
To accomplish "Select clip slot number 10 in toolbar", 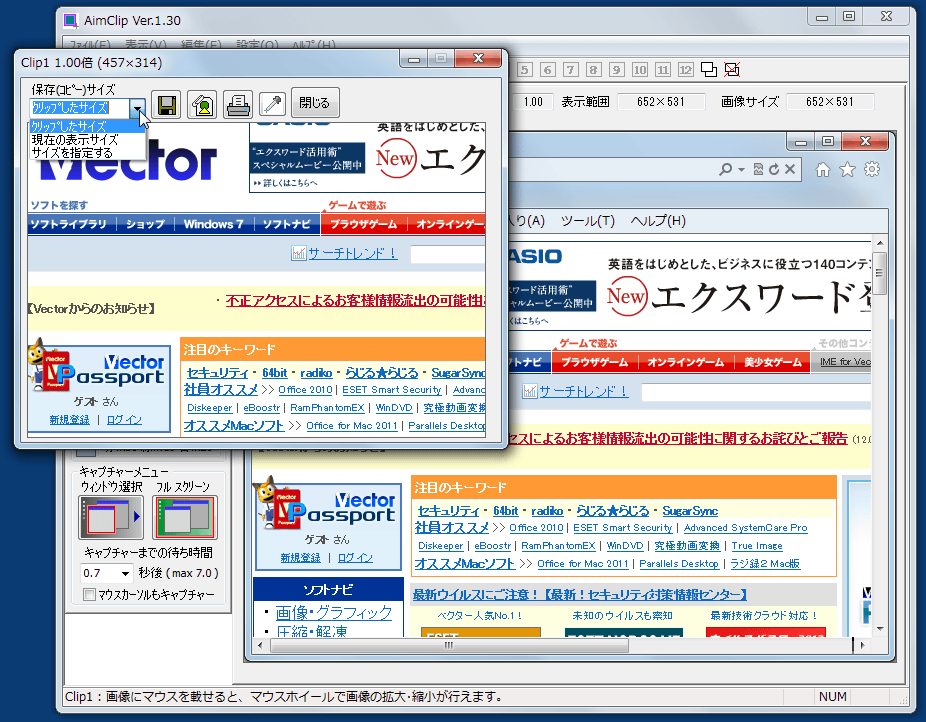I will [640, 70].
